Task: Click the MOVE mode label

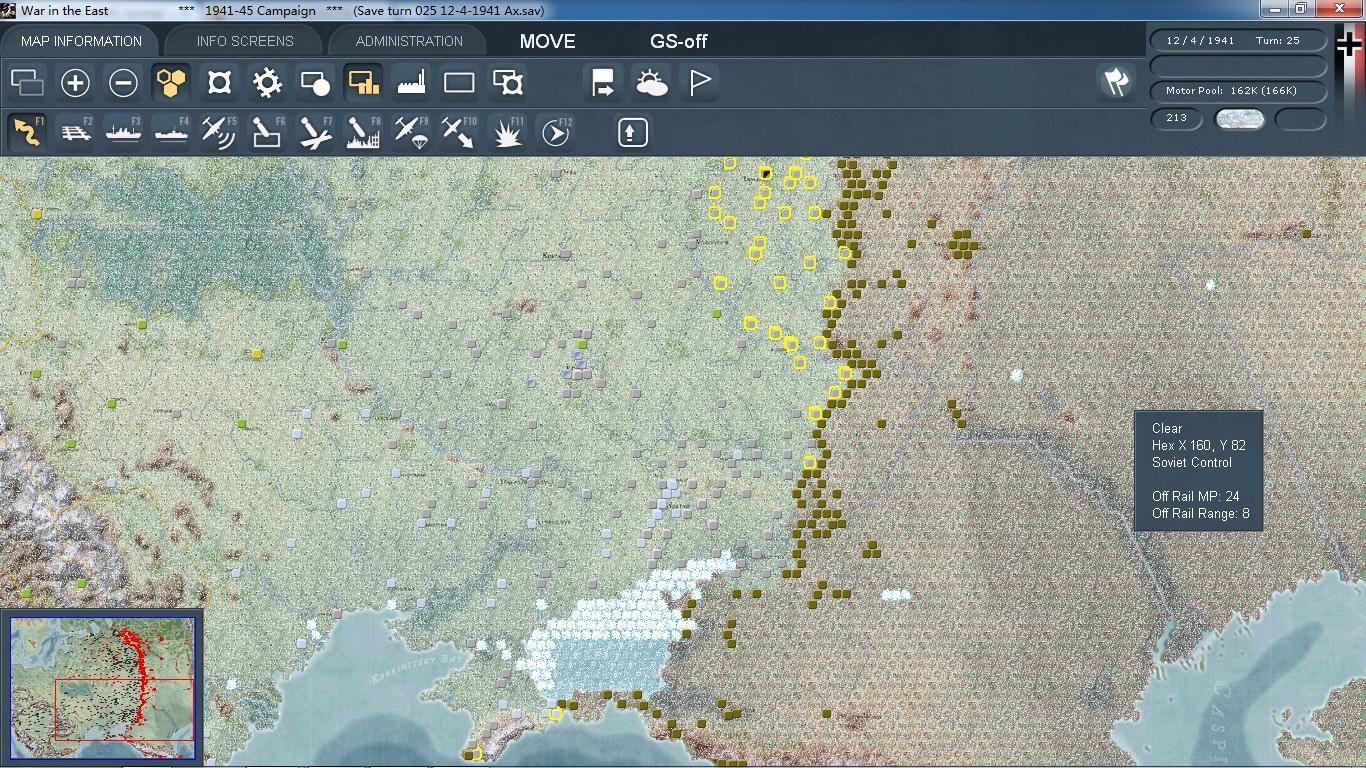Action: (548, 41)
